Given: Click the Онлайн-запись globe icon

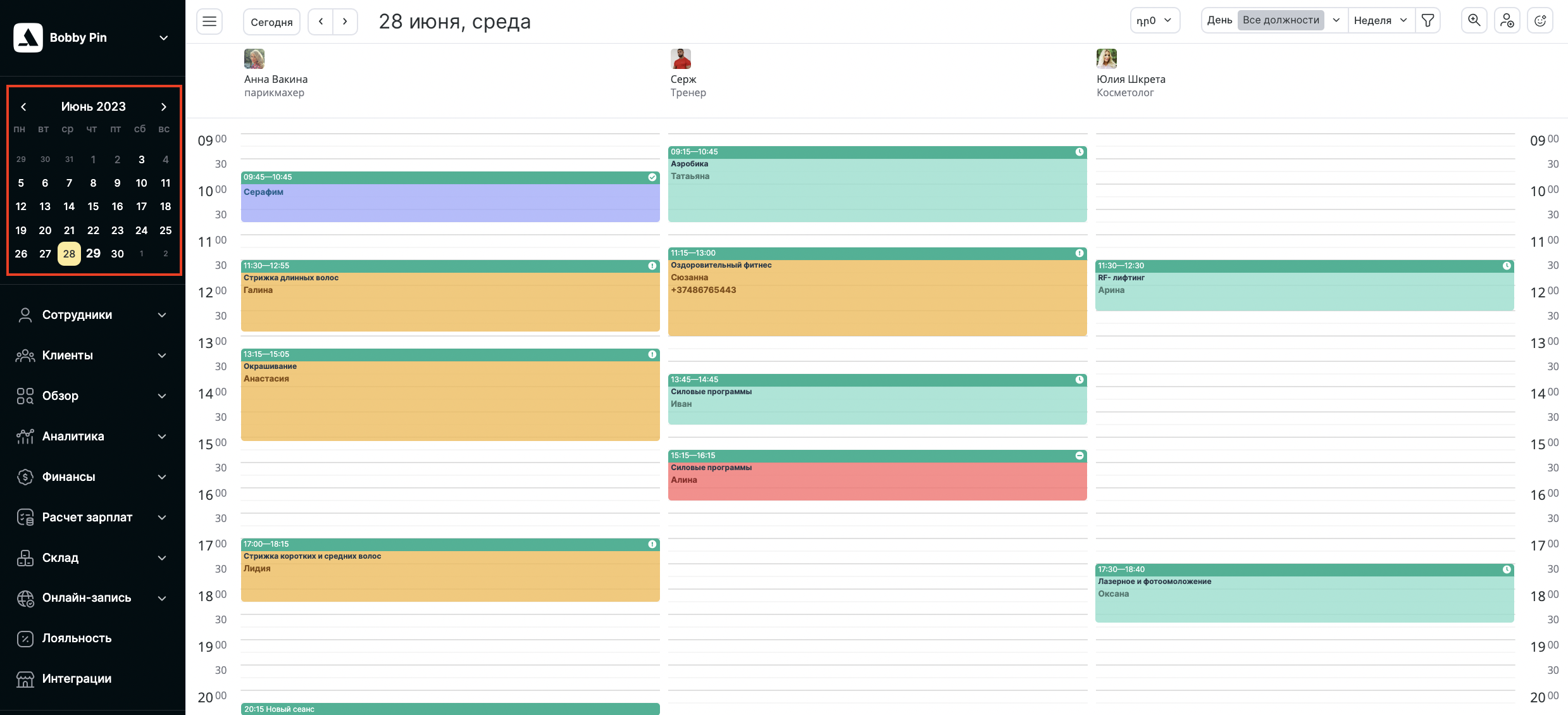Looking at the screenshot, I should [25, 598].
